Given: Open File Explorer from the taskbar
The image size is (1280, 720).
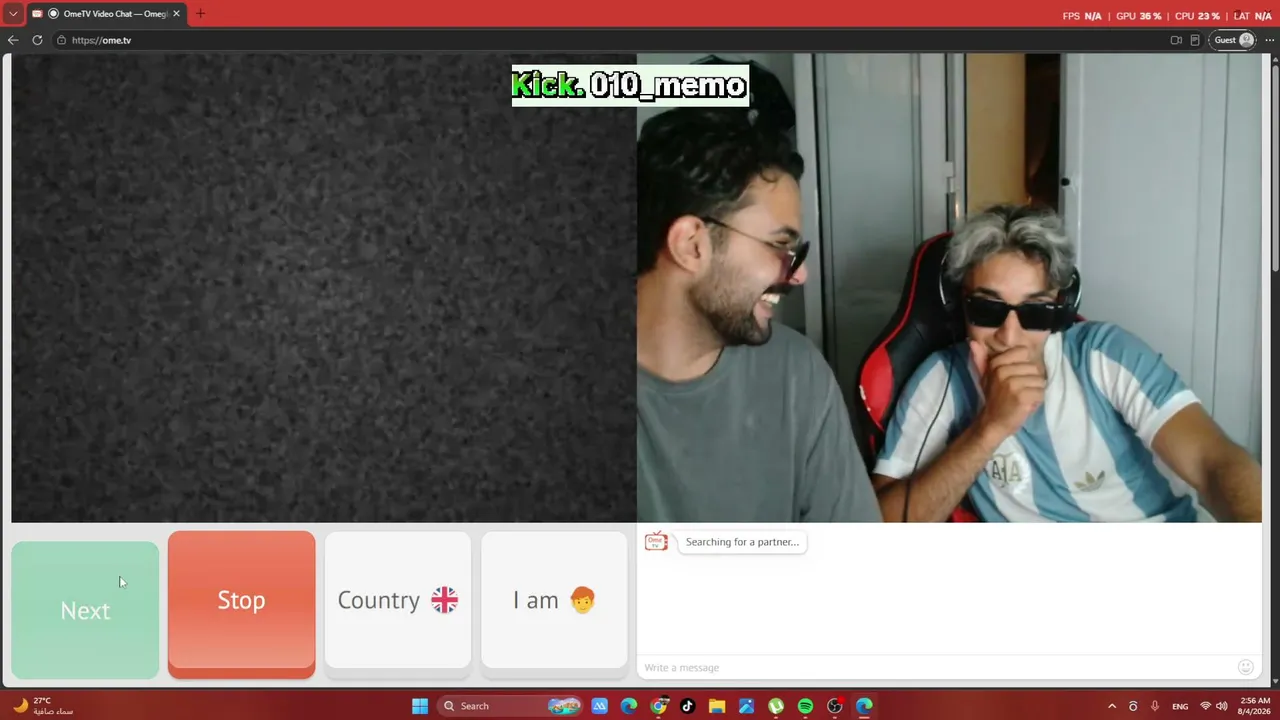Looking at the screenshot, I should [717, 706].
